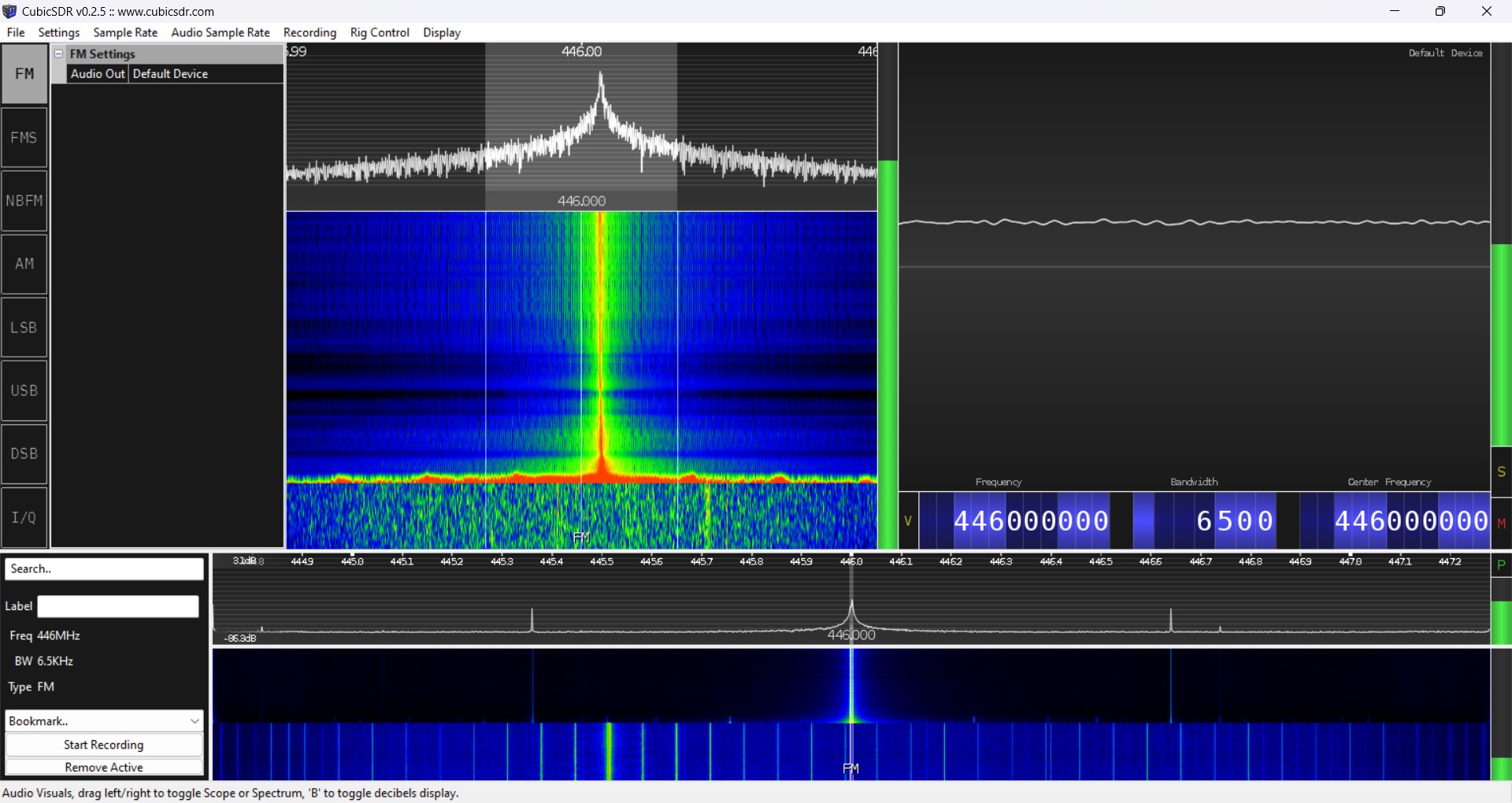The image size is (1512, 803).
Task: Enable DSB demodulation
Action: [24, 453]
